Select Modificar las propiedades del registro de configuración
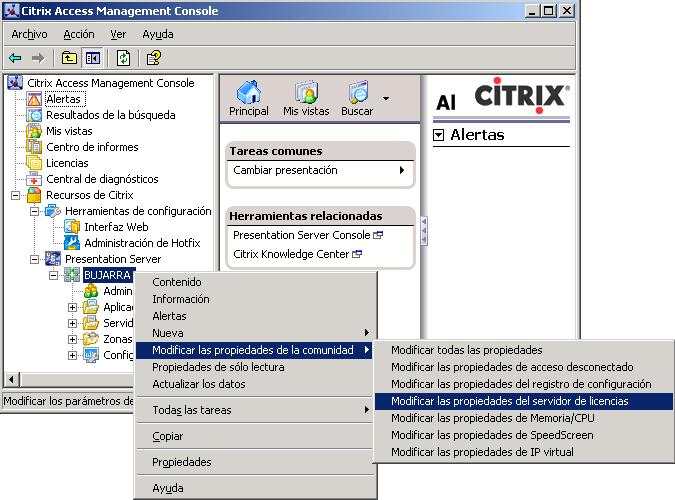 pos(523,384)
